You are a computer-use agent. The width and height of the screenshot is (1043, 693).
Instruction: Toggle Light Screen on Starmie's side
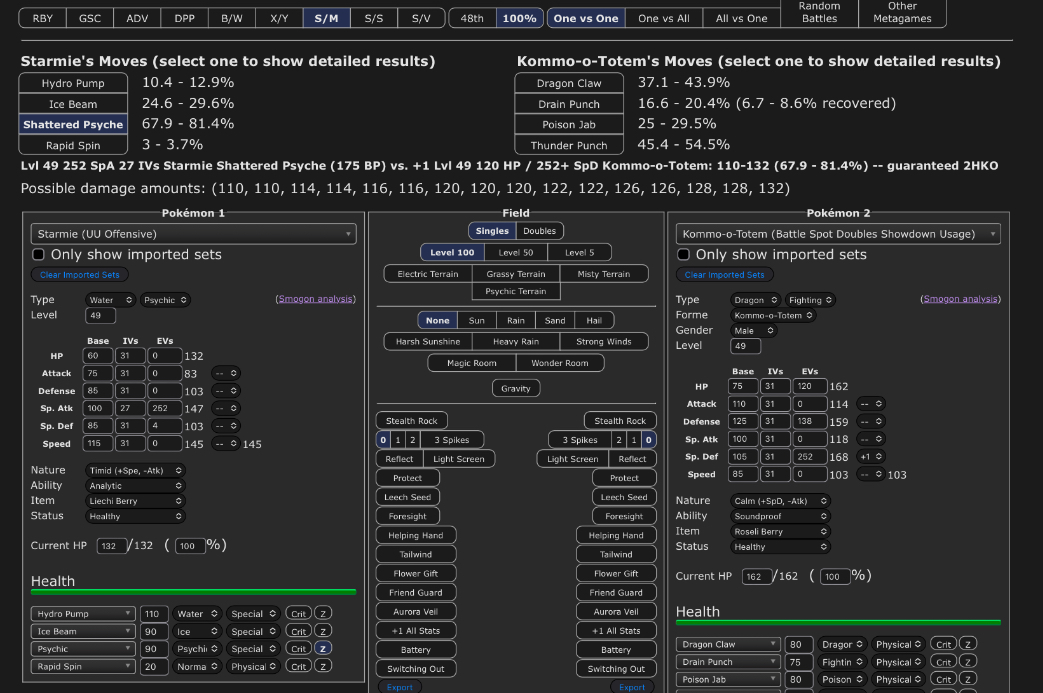tap(458, 459)
